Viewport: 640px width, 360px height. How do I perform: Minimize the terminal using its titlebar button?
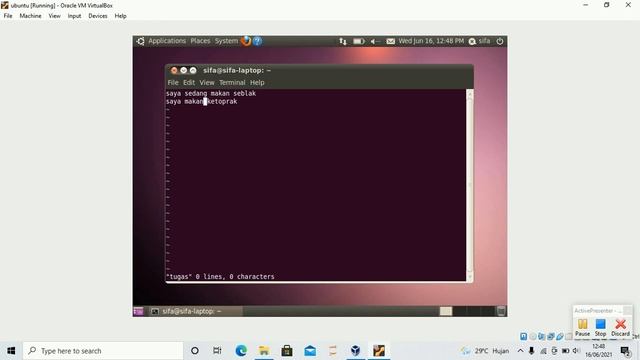click(x=184, y=70)
